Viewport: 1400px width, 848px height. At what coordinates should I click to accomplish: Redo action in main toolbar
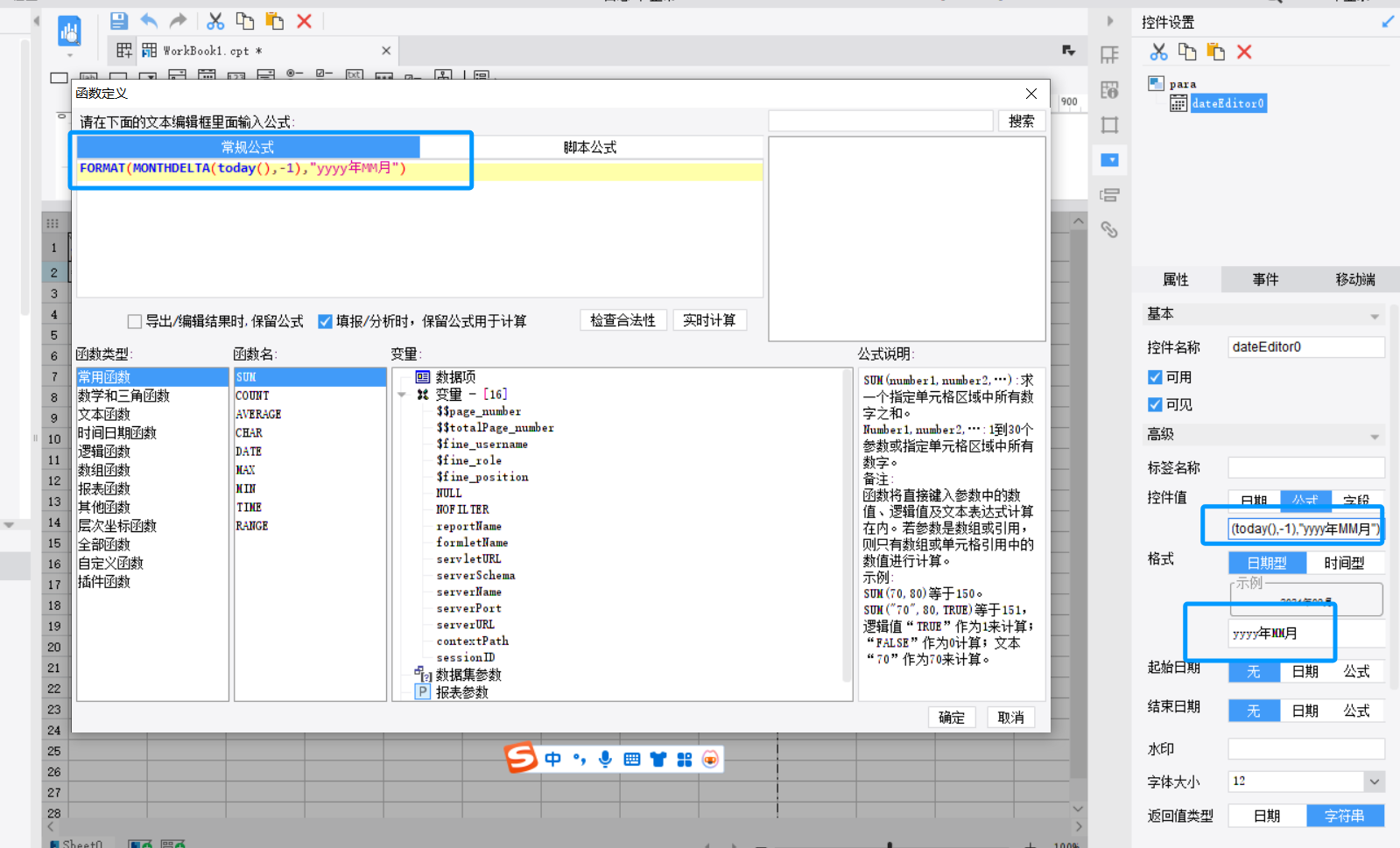click(x=178, y=20)
